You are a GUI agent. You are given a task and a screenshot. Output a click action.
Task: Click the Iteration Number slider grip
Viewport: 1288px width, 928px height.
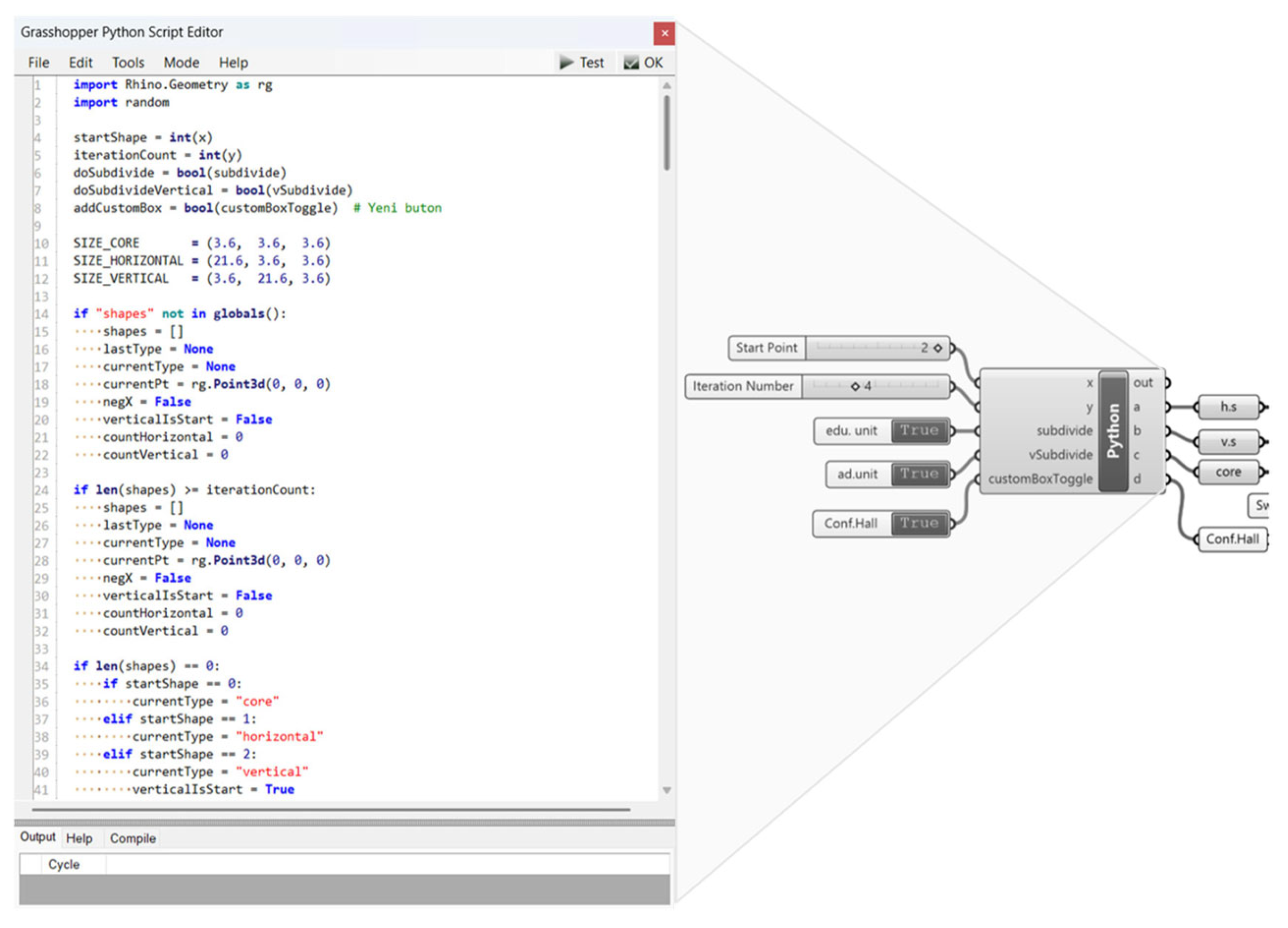(855, 387)
